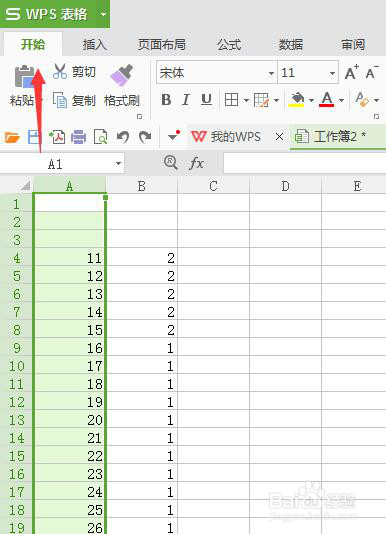Open font color dropdown arrow
The image size is (386, 534).
341,100
